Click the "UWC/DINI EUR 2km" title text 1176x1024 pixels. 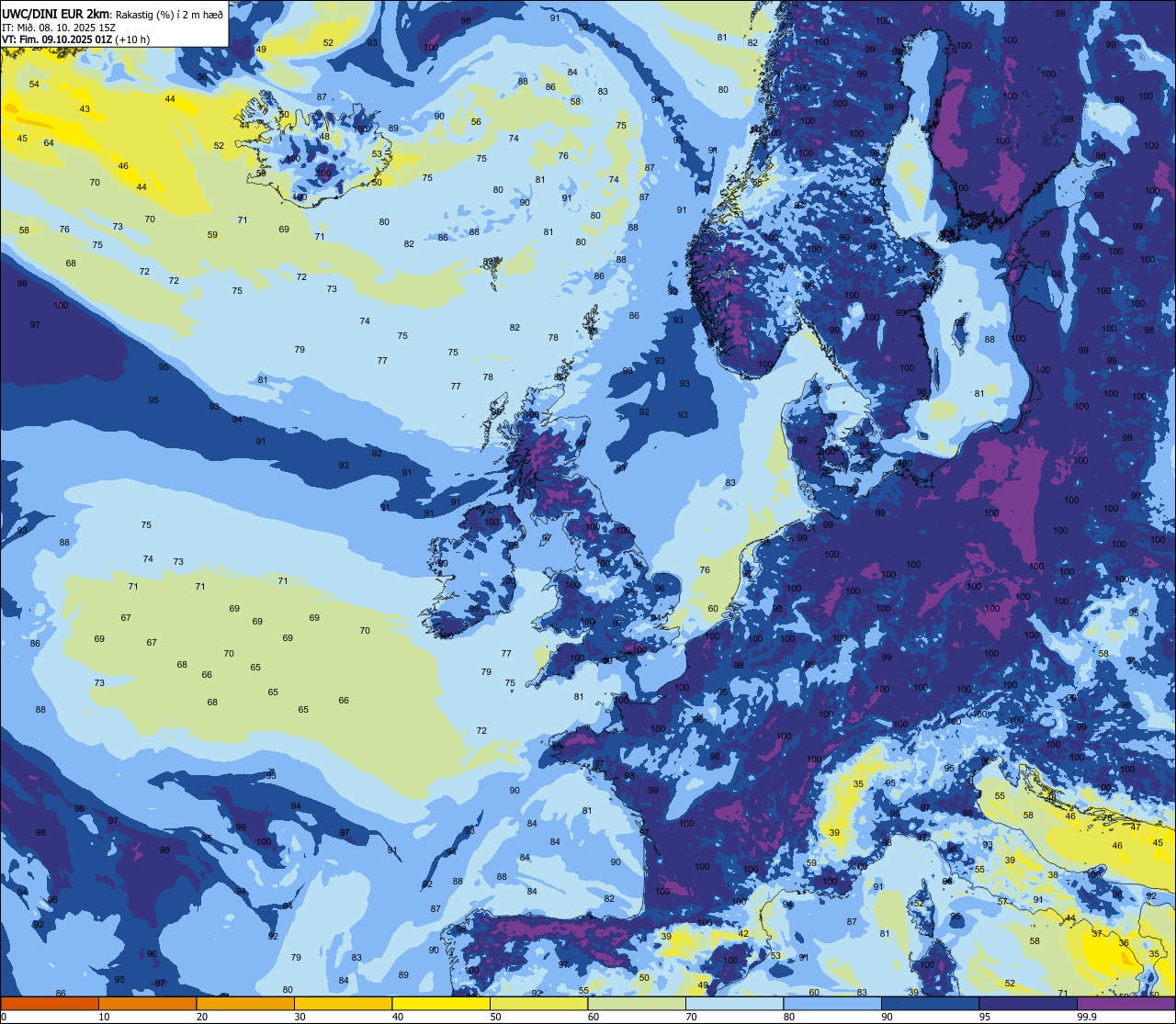pos(56,13)
